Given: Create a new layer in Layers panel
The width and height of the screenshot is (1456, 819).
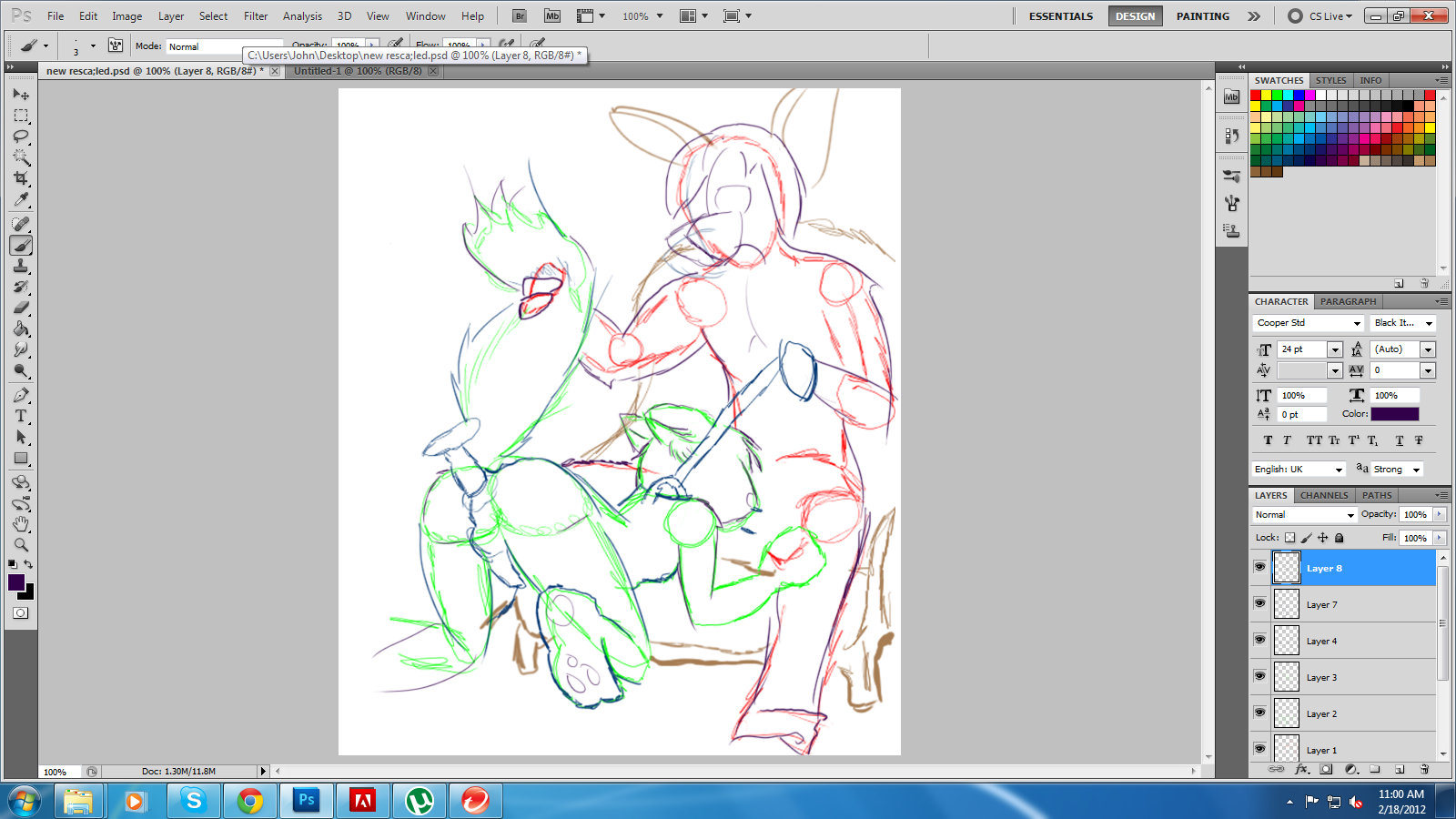Looking at the screenshot, I should (x=1400, y=769).
